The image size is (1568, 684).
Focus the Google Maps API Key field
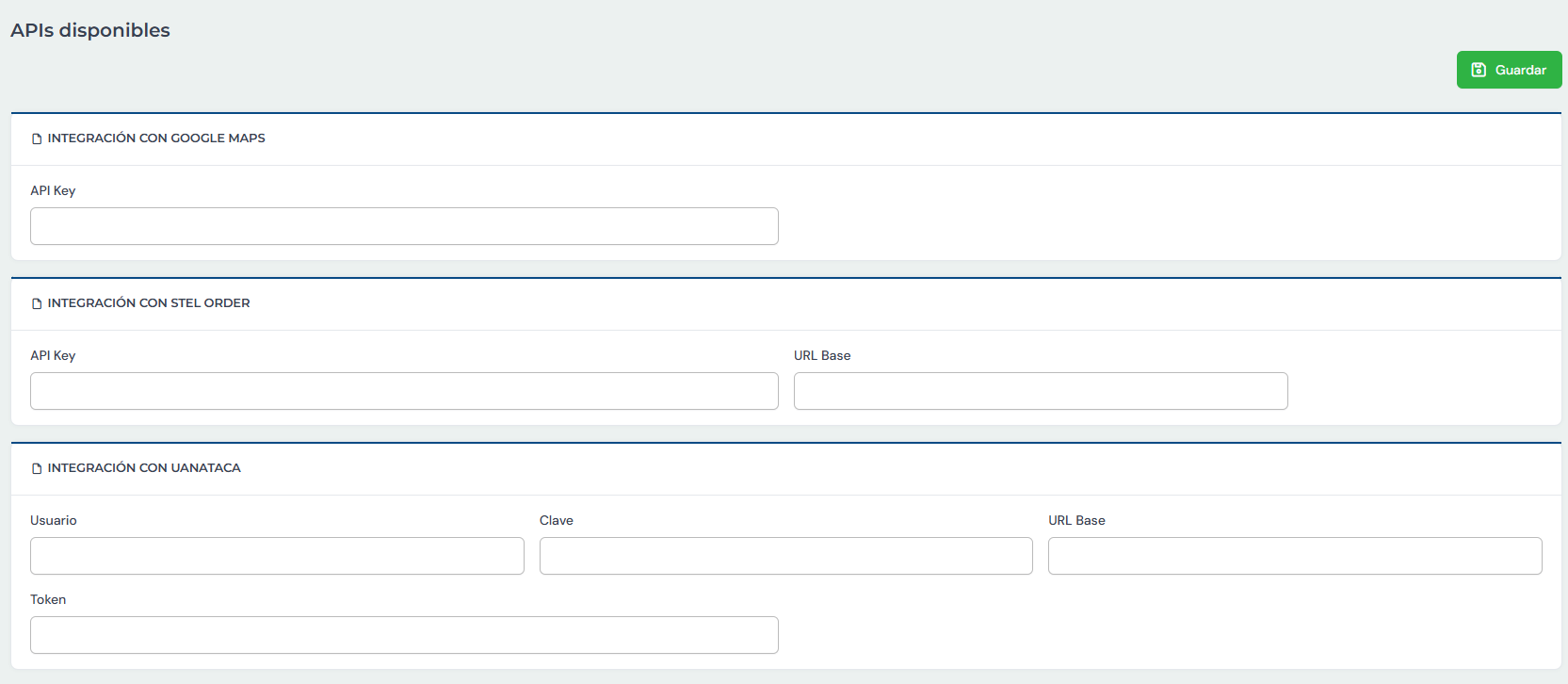[x=404, y=226]
